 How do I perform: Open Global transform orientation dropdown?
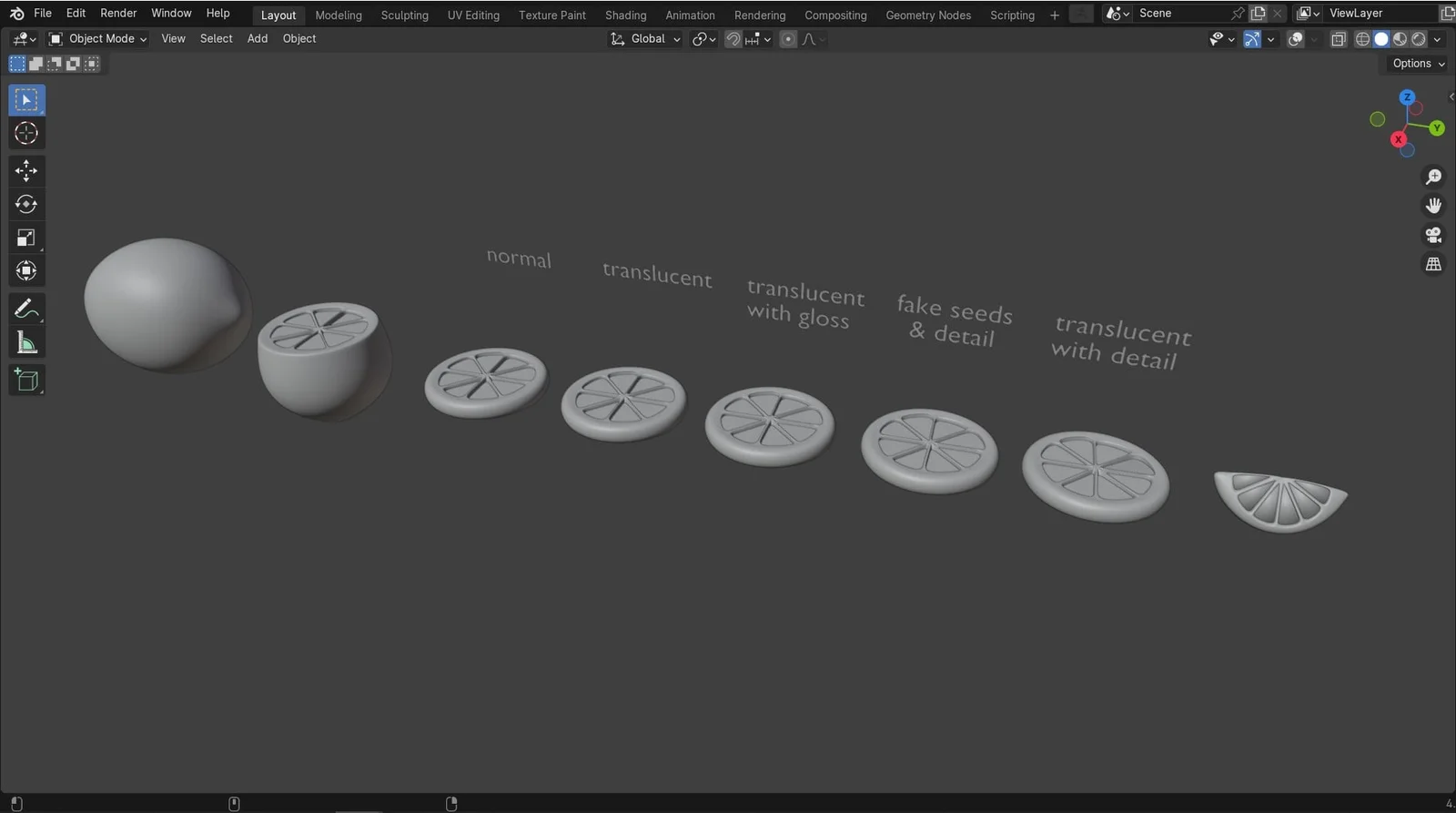646,39
